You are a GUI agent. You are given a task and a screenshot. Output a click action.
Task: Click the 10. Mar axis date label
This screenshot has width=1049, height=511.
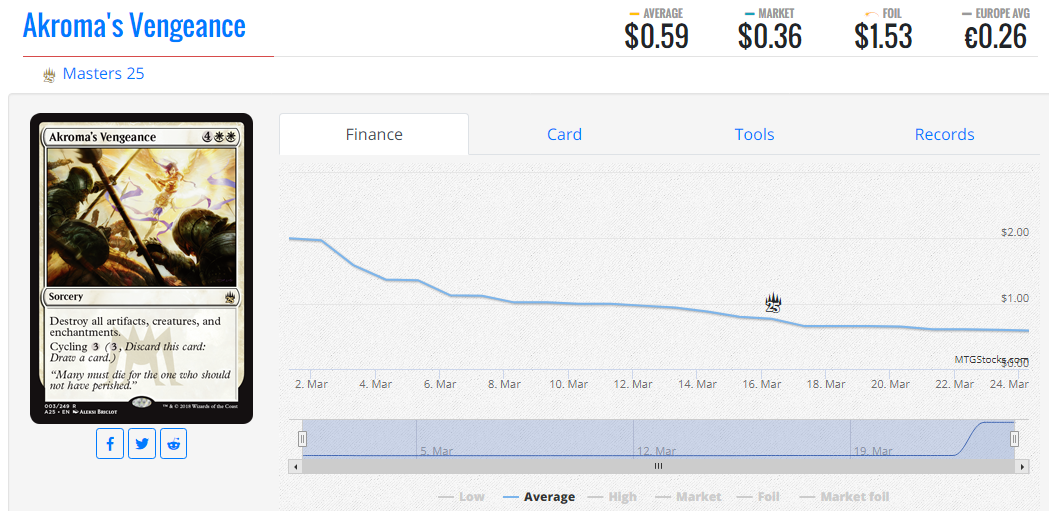click(568, 385)
